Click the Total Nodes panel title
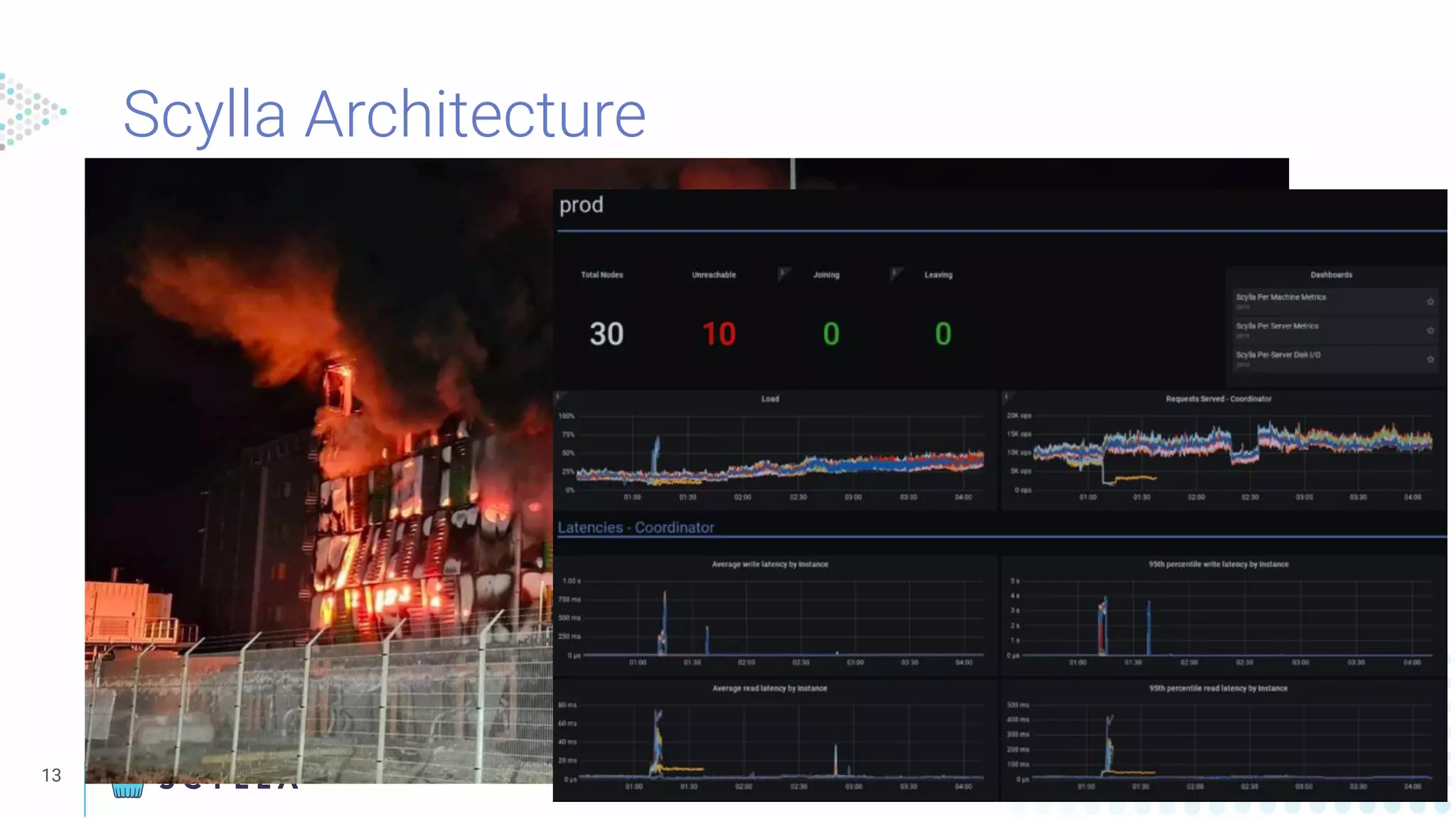The height and width of the screenshot is (819, 1456). click(x=602, y=275)
